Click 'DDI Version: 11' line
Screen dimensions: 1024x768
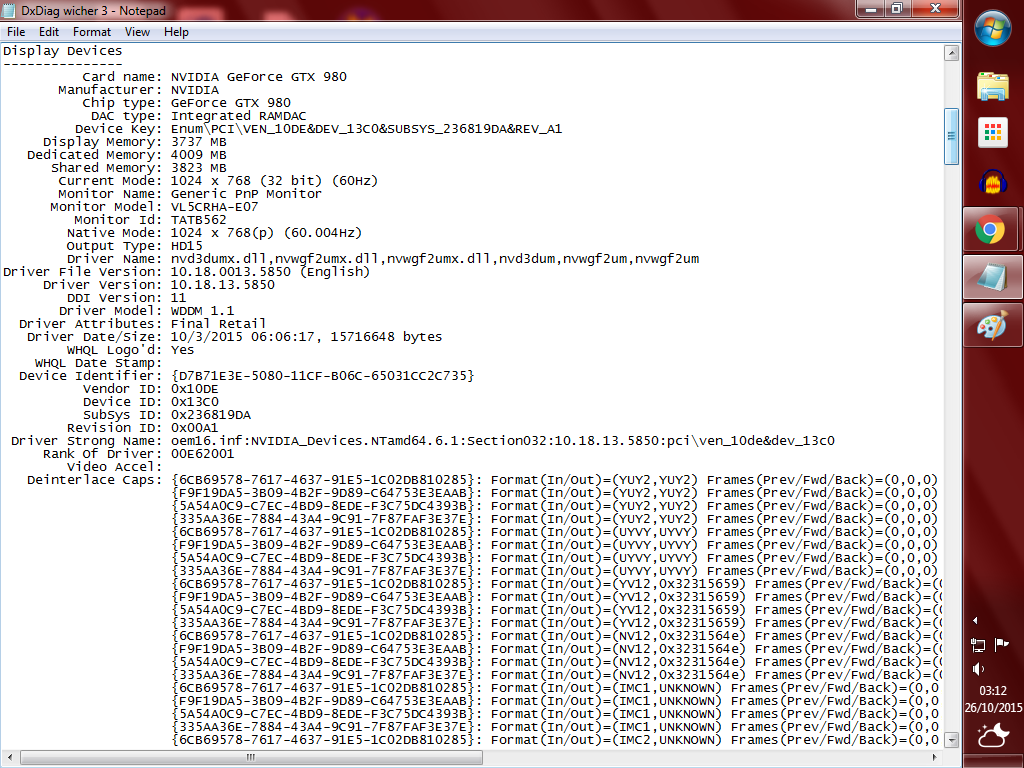[x=126, y=298]
